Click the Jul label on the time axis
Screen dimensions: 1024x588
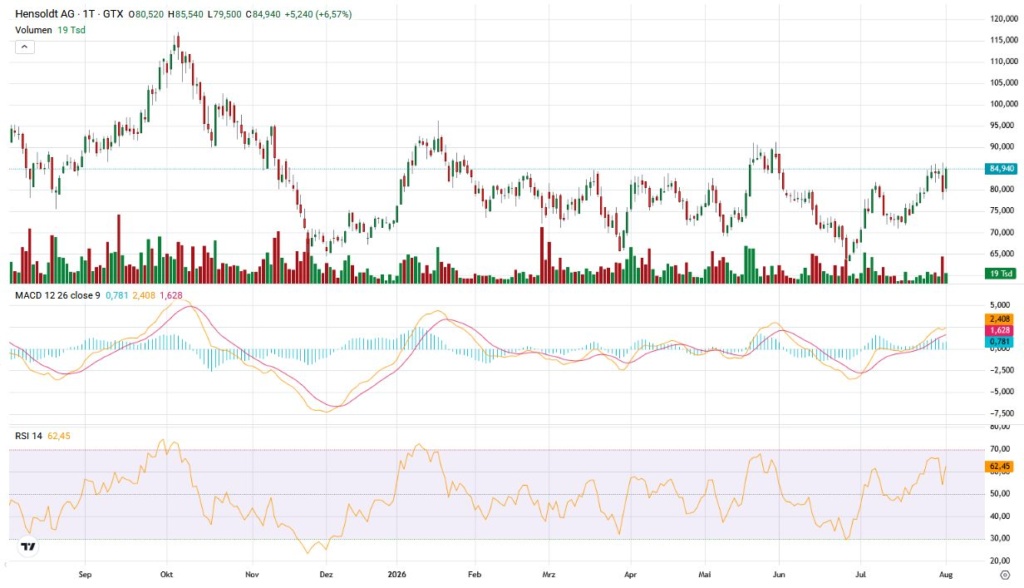861,575
